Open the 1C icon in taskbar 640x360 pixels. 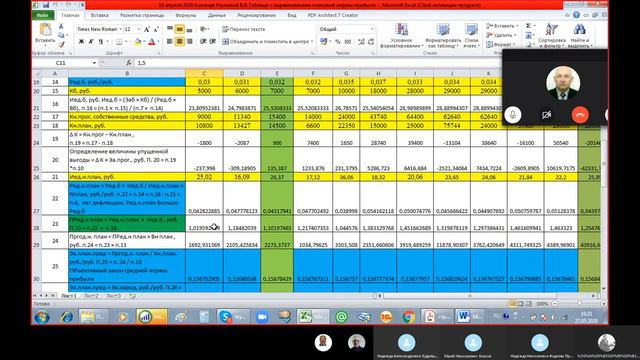386,317
